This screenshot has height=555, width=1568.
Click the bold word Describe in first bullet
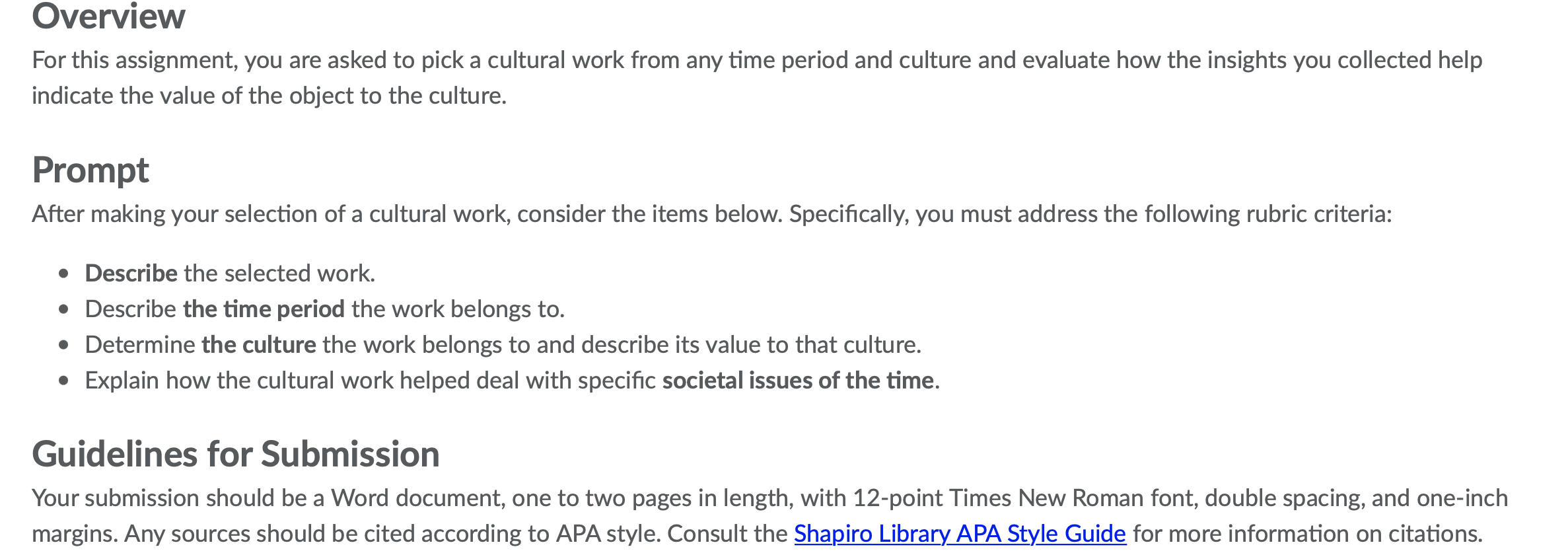tap(131, 273)
